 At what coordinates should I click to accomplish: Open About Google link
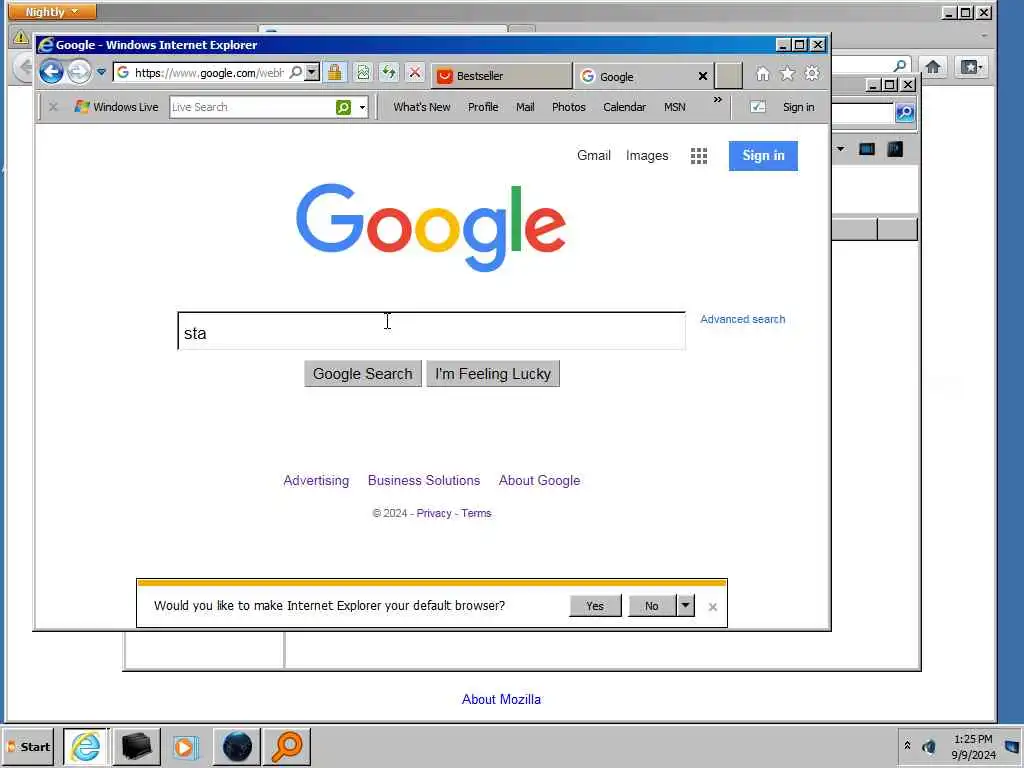539,481
